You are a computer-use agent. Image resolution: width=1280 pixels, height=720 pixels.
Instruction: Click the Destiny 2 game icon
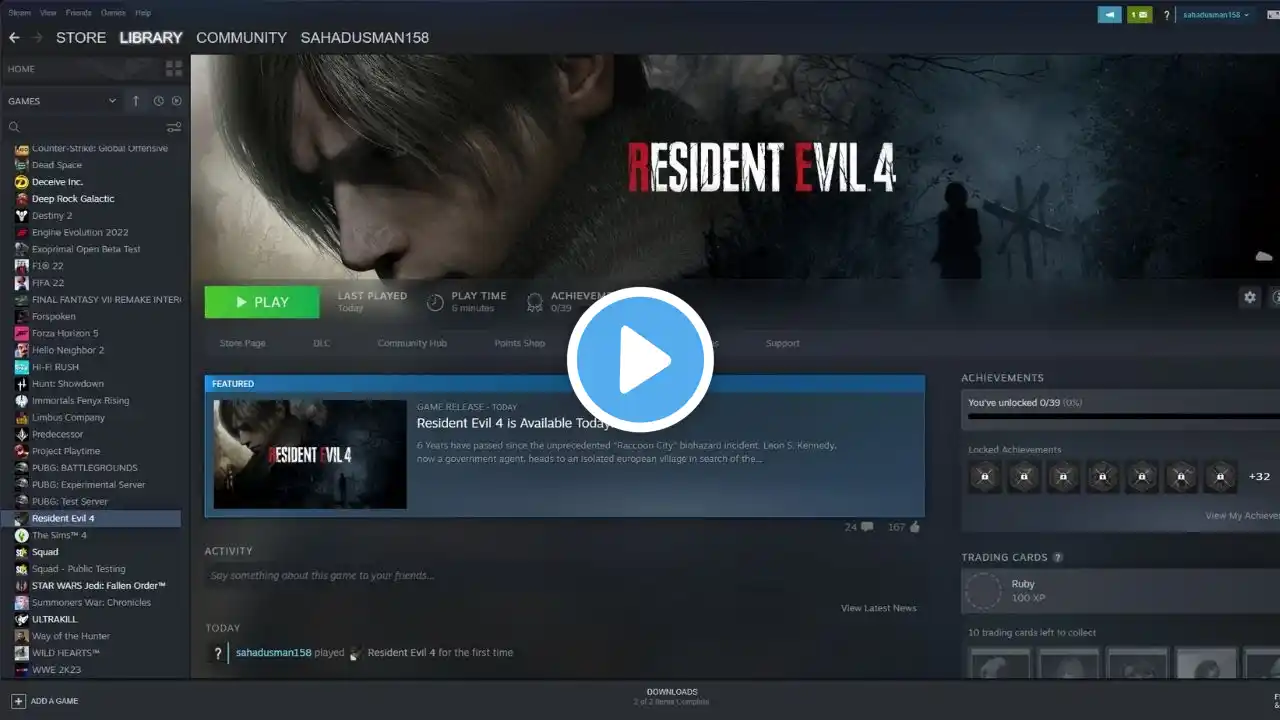click(22, 215)
